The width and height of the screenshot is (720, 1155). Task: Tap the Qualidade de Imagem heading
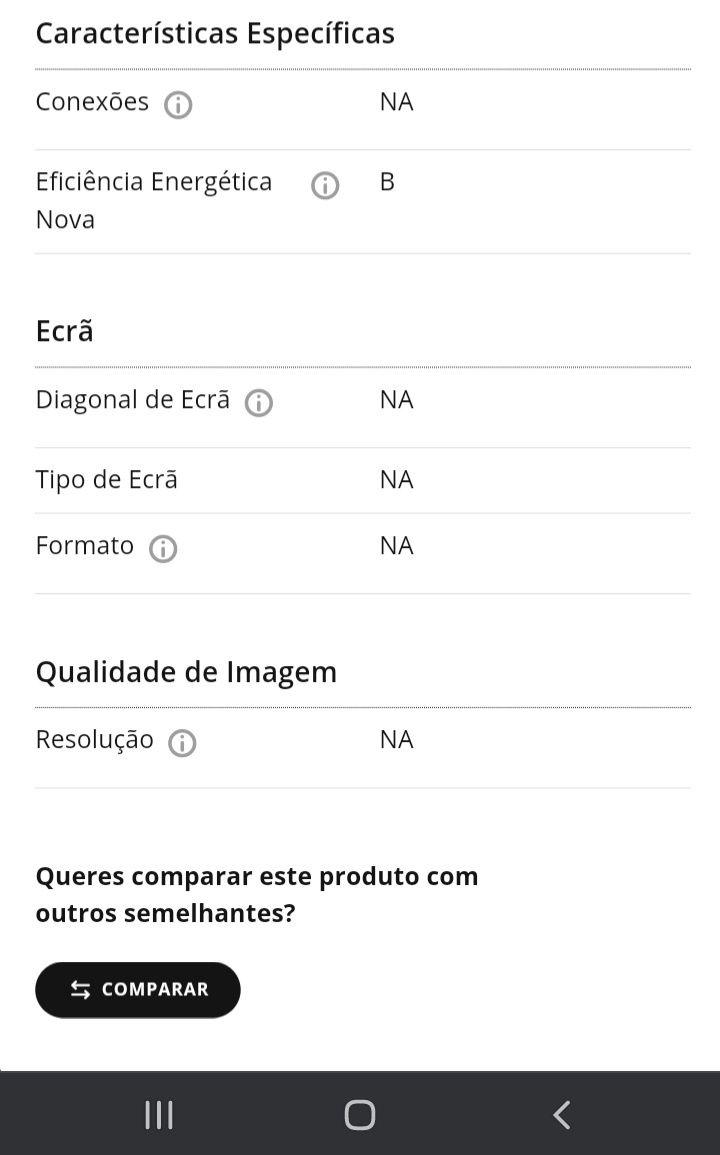coord(186,673)
